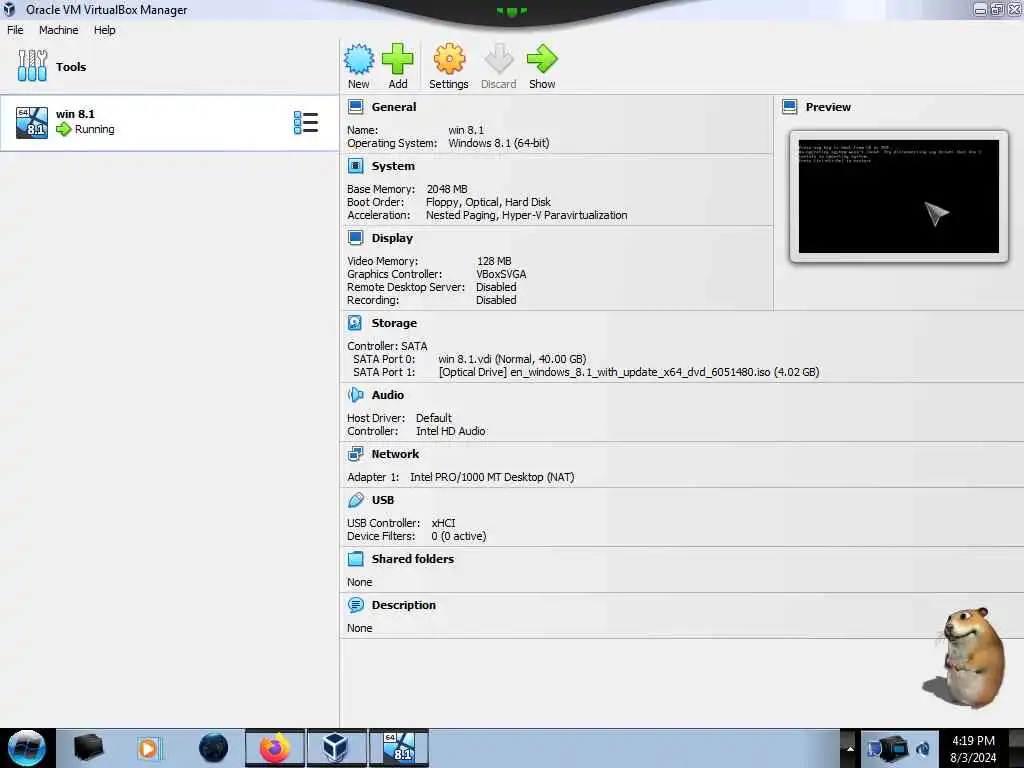This screenshot has width=1024, height=768.
Task: Click the VirtualBox title bar logo icon
Action: 9,9
